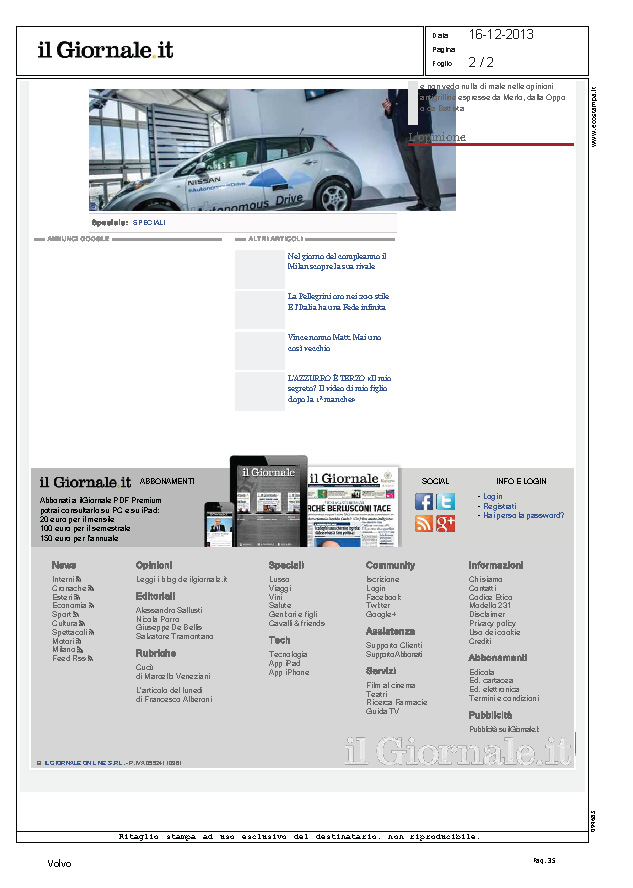Viewport: 633px width, 888px height.
Task: Click the Facebook social icon
Action: (x=424, y=502)
